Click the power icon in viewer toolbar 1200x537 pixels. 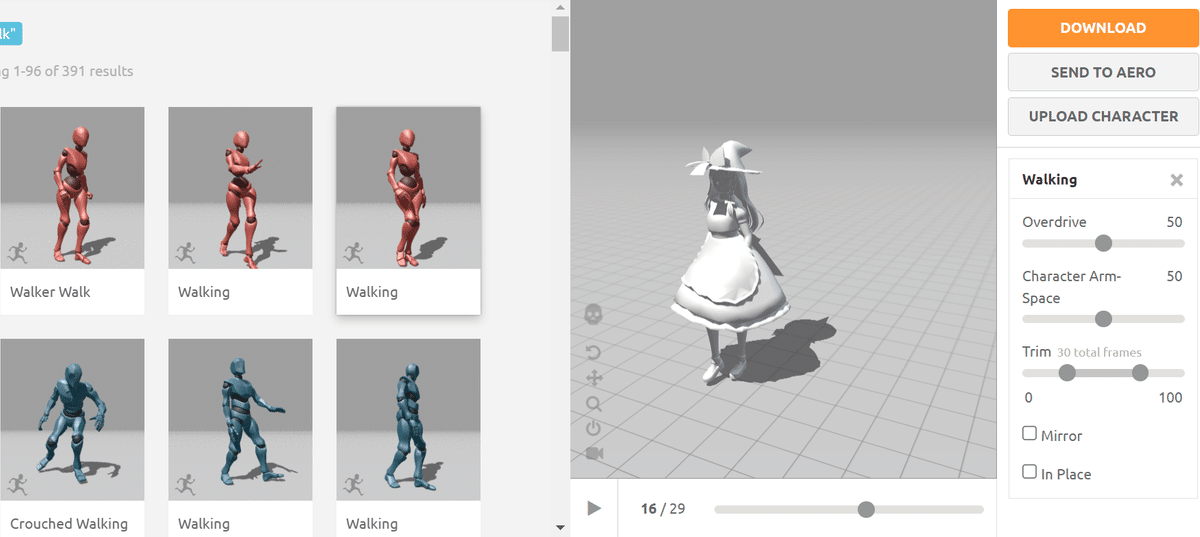[593, 428]
